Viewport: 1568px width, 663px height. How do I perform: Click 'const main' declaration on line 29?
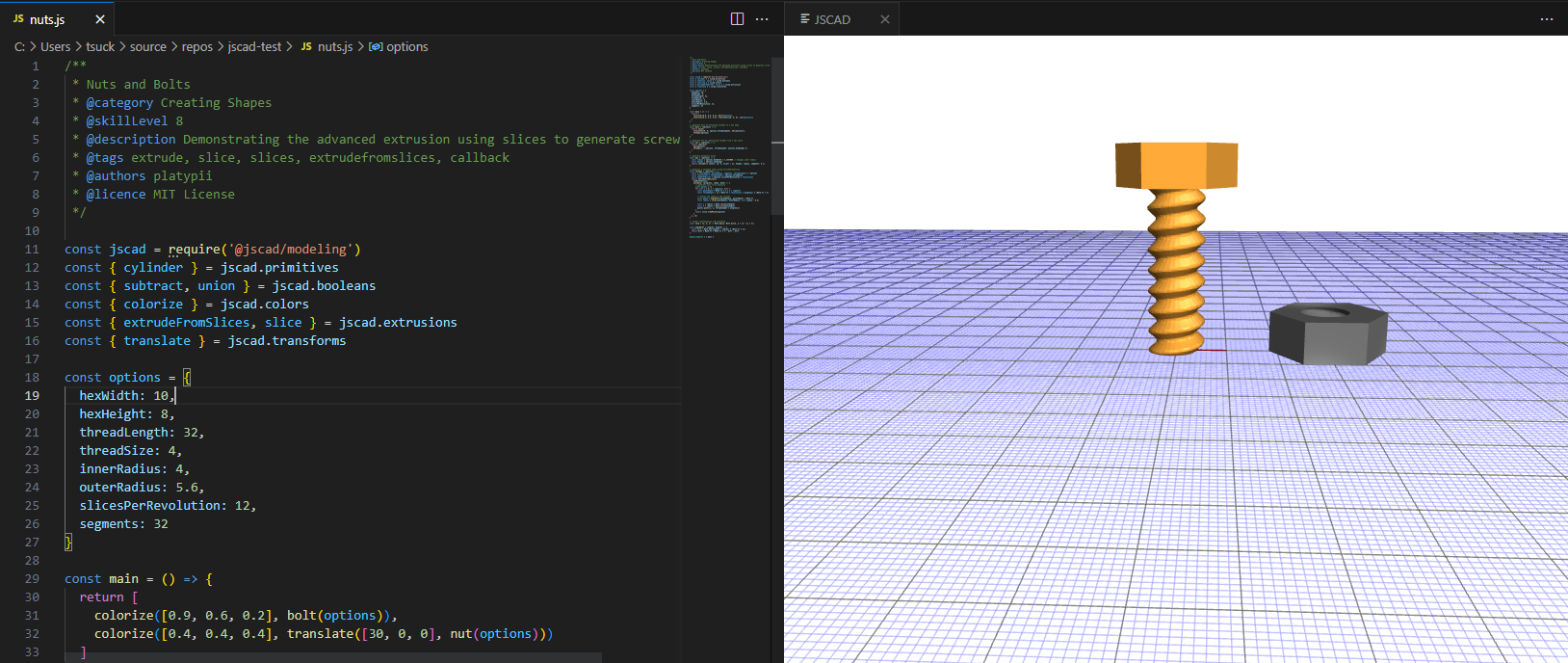tap(101, 578)
